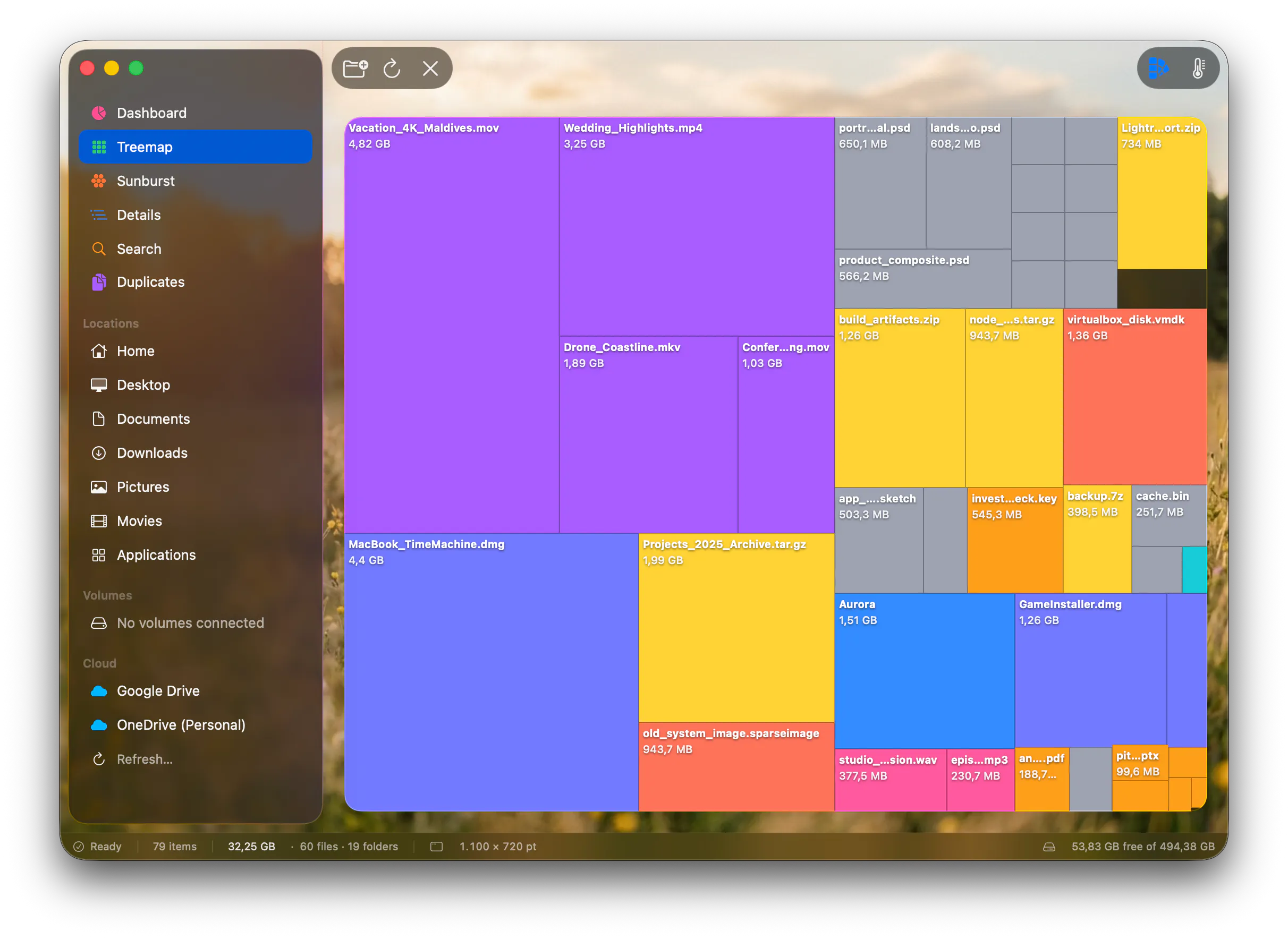Select the Lightr...ort.zip block

tap(1162, 193)
